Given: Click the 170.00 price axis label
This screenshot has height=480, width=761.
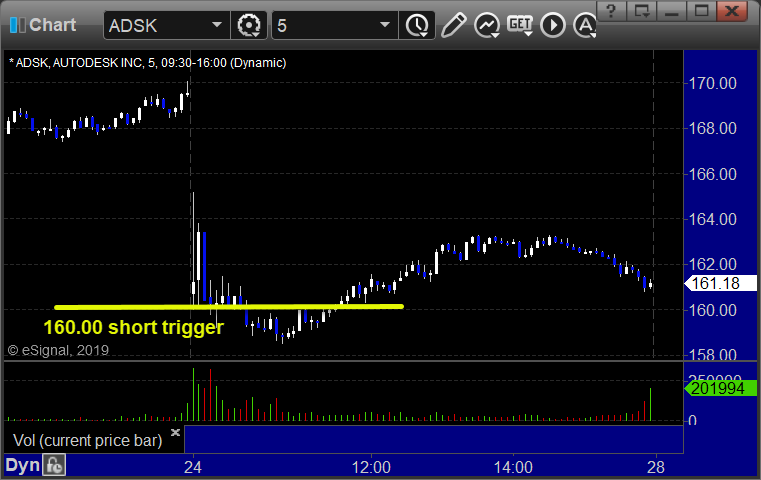Looking at the screenshot, I should point(713,83).
